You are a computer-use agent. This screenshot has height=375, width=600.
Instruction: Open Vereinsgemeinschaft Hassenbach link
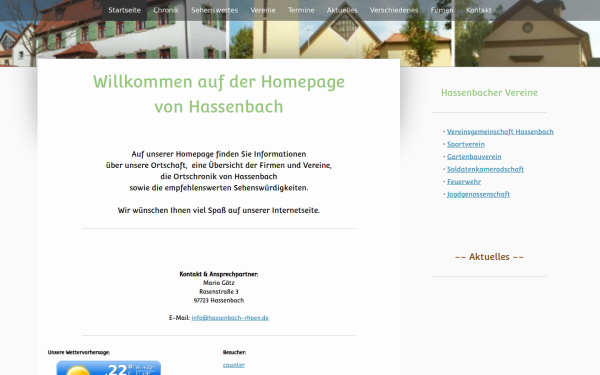coord(500,132)
